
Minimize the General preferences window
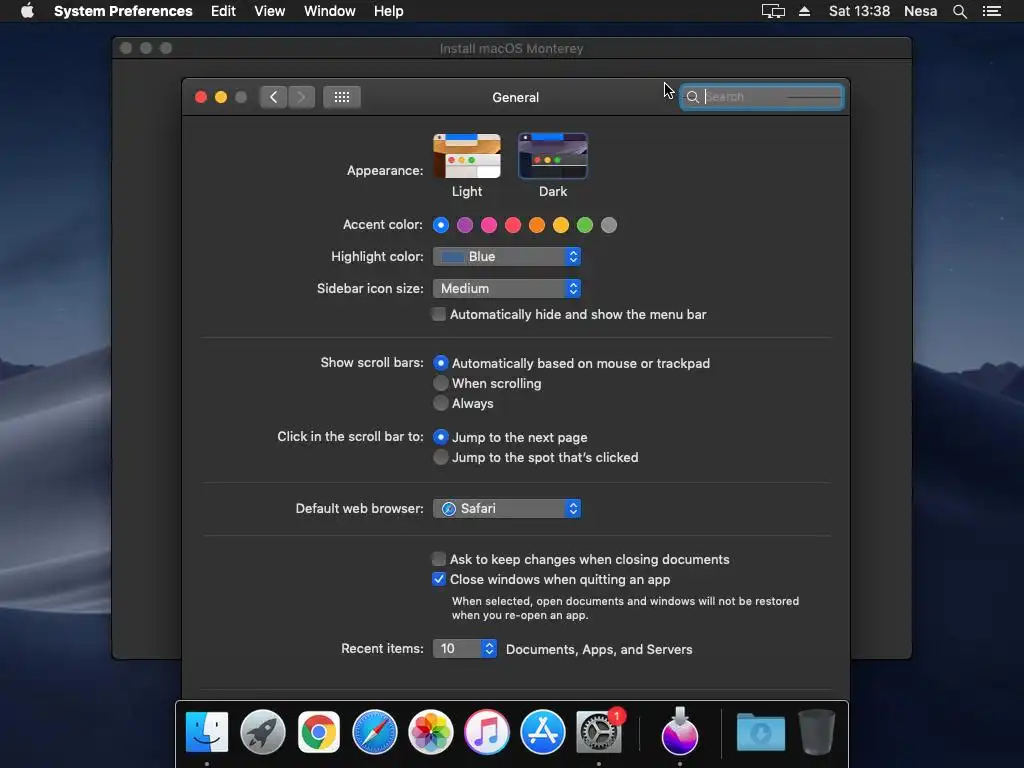(x=221, y=97)
